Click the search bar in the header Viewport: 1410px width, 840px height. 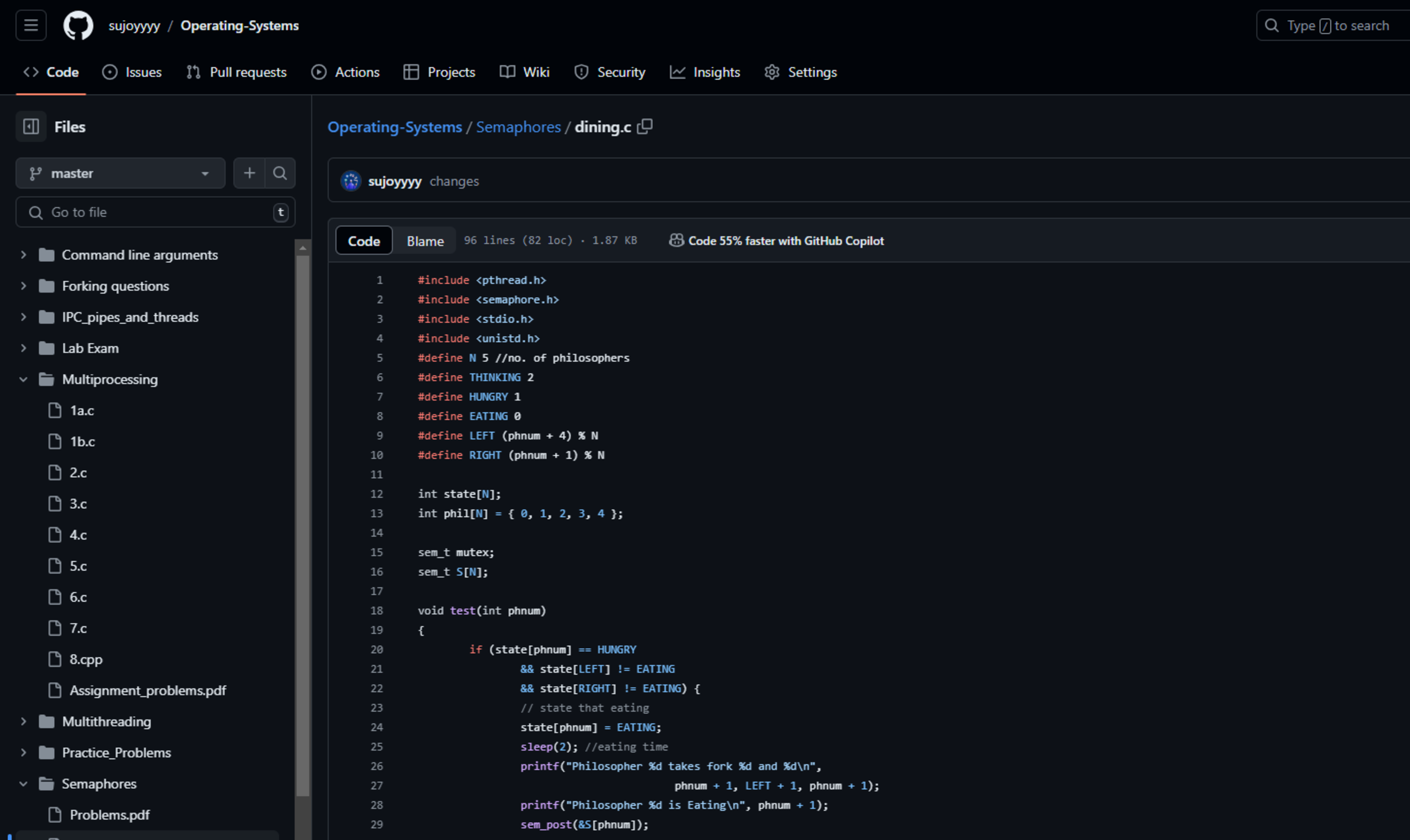(x=1332, y=25)
